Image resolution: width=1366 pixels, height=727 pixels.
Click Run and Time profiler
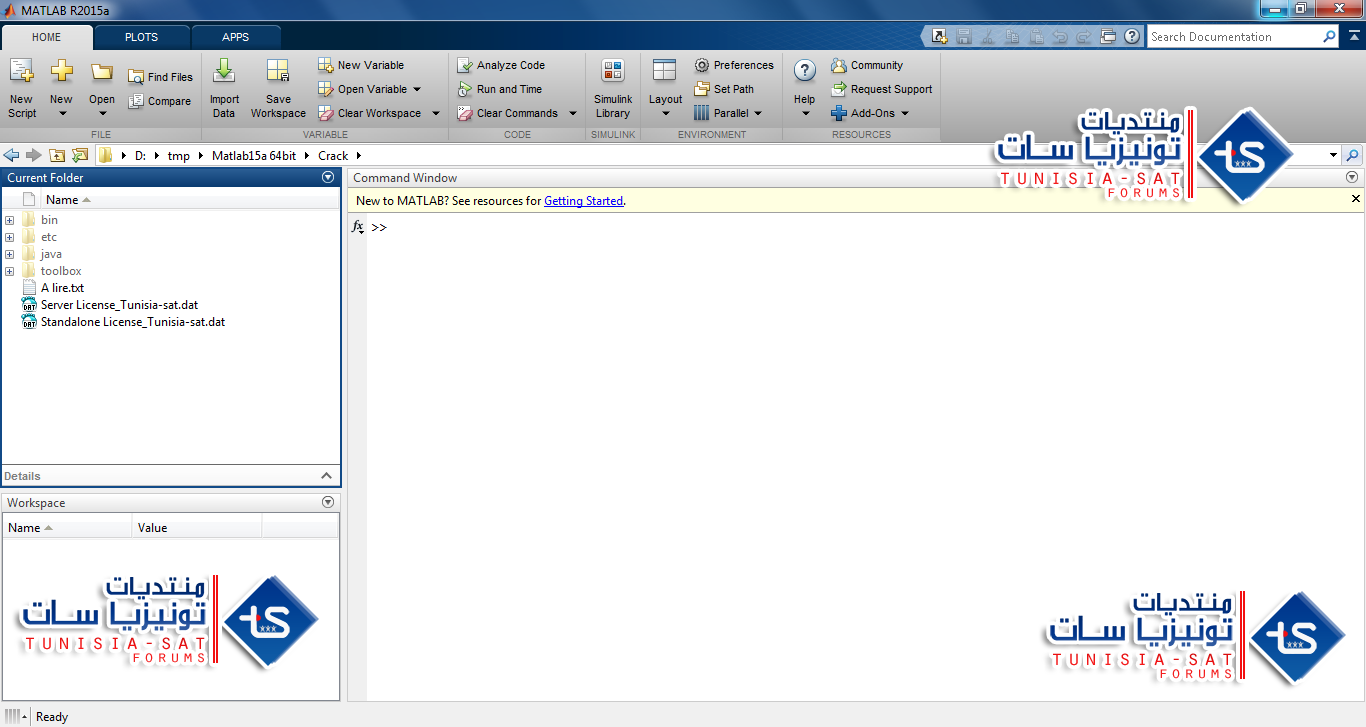(x=499, y=89)
